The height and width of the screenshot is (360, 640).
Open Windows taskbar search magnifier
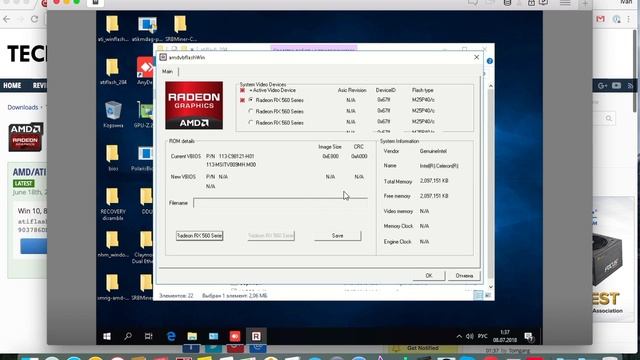click(x=128, y=336)
